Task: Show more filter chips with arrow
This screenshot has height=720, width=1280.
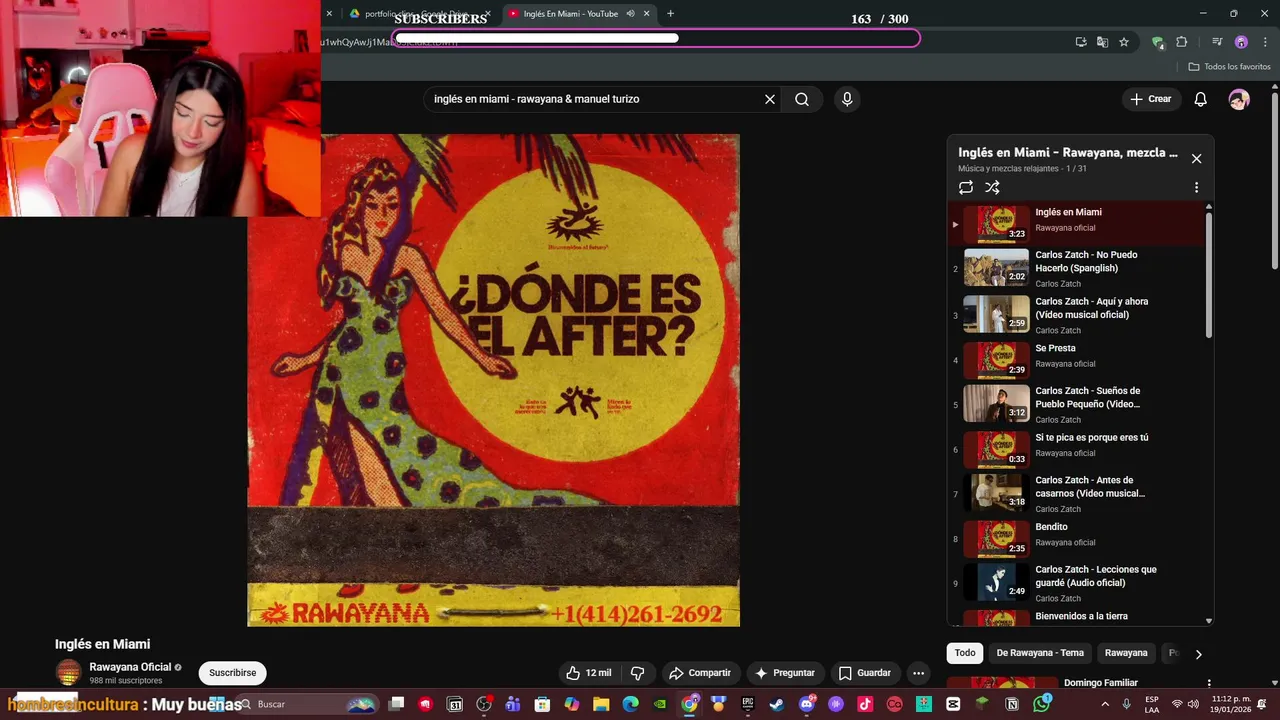Action: (x=1198, y=654)
